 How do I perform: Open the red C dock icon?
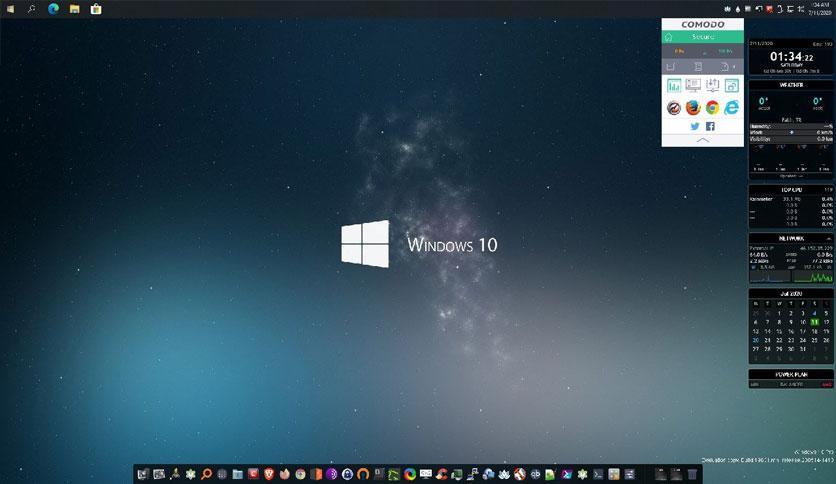pyautogui.click(x=253, y=474)
